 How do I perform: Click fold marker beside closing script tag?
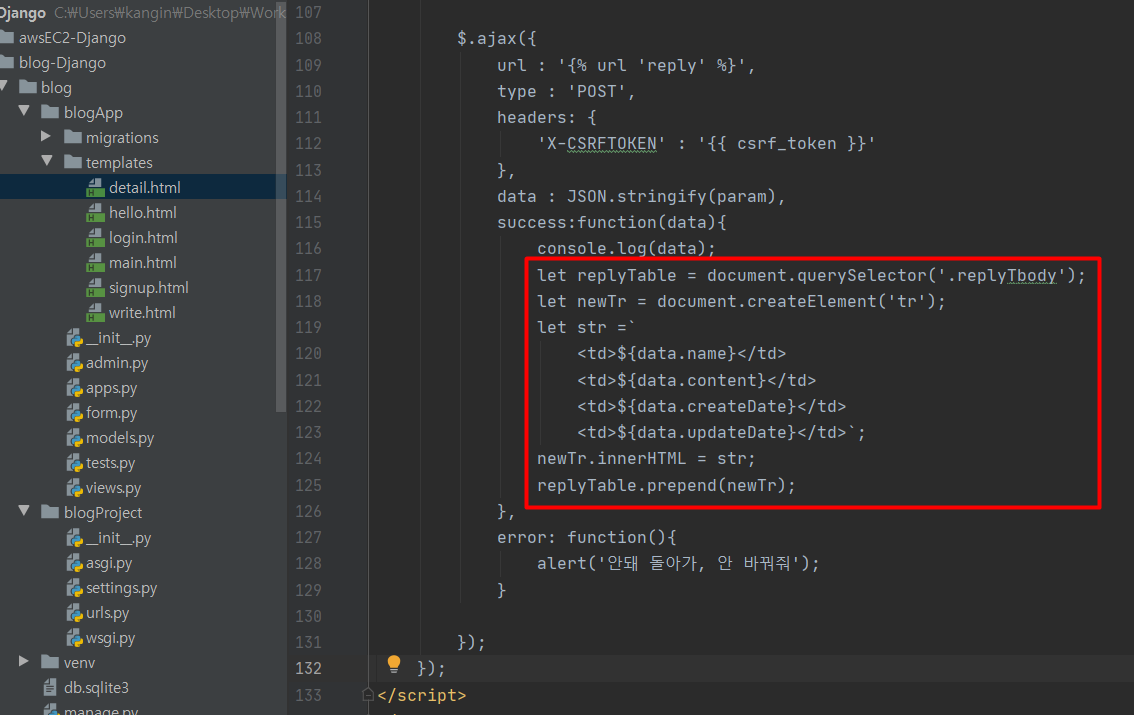(x=367, y=695)
